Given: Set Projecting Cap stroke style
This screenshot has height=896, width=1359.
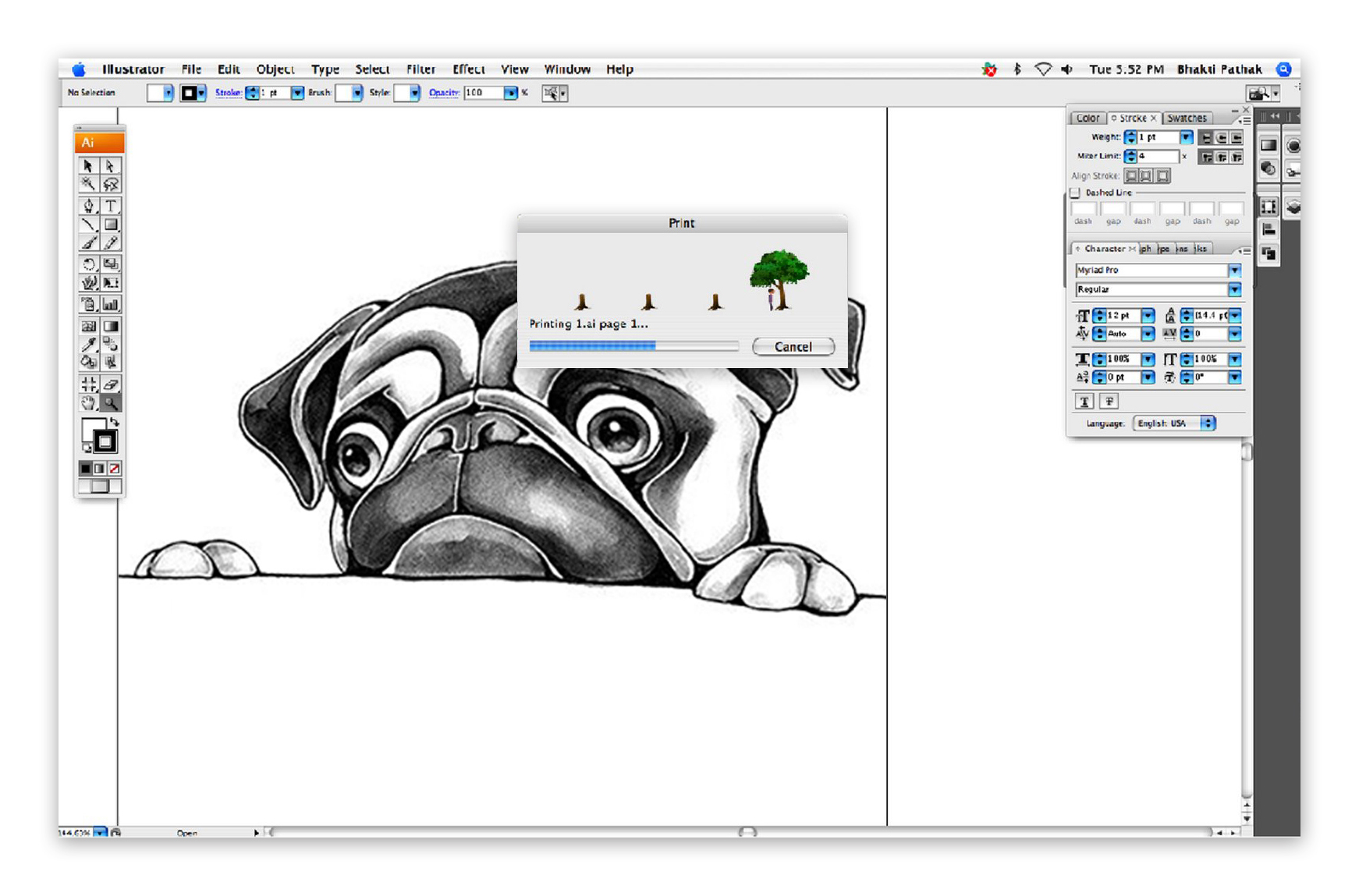Looking at the screenshot, I should pos(1236,138).
